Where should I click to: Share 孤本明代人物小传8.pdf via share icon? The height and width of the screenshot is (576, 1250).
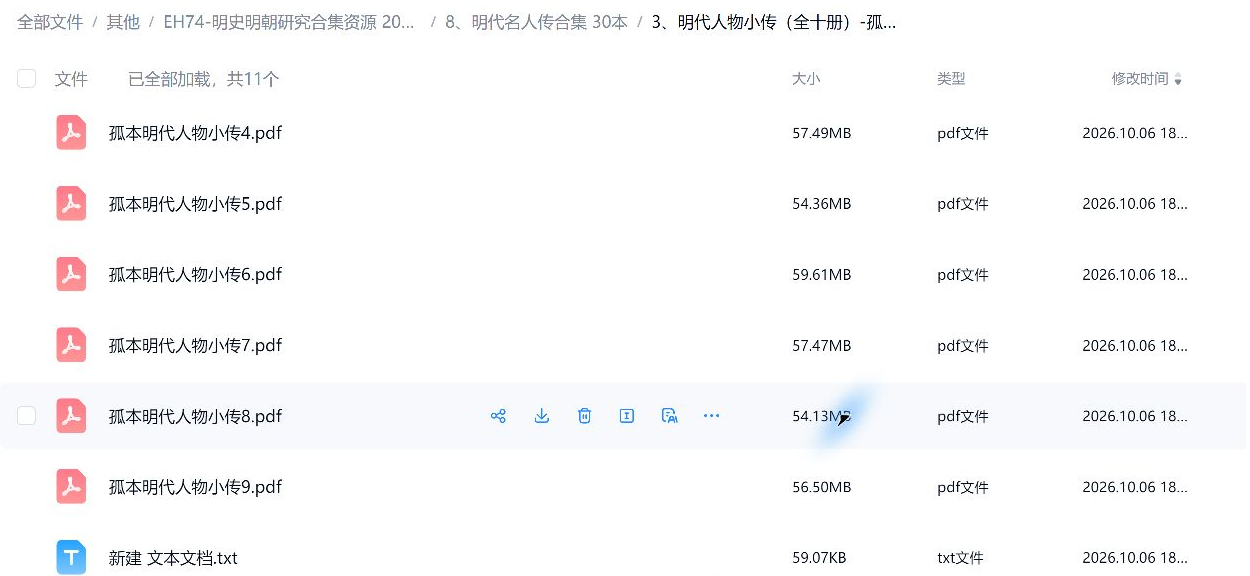click(x=498, y=416)
